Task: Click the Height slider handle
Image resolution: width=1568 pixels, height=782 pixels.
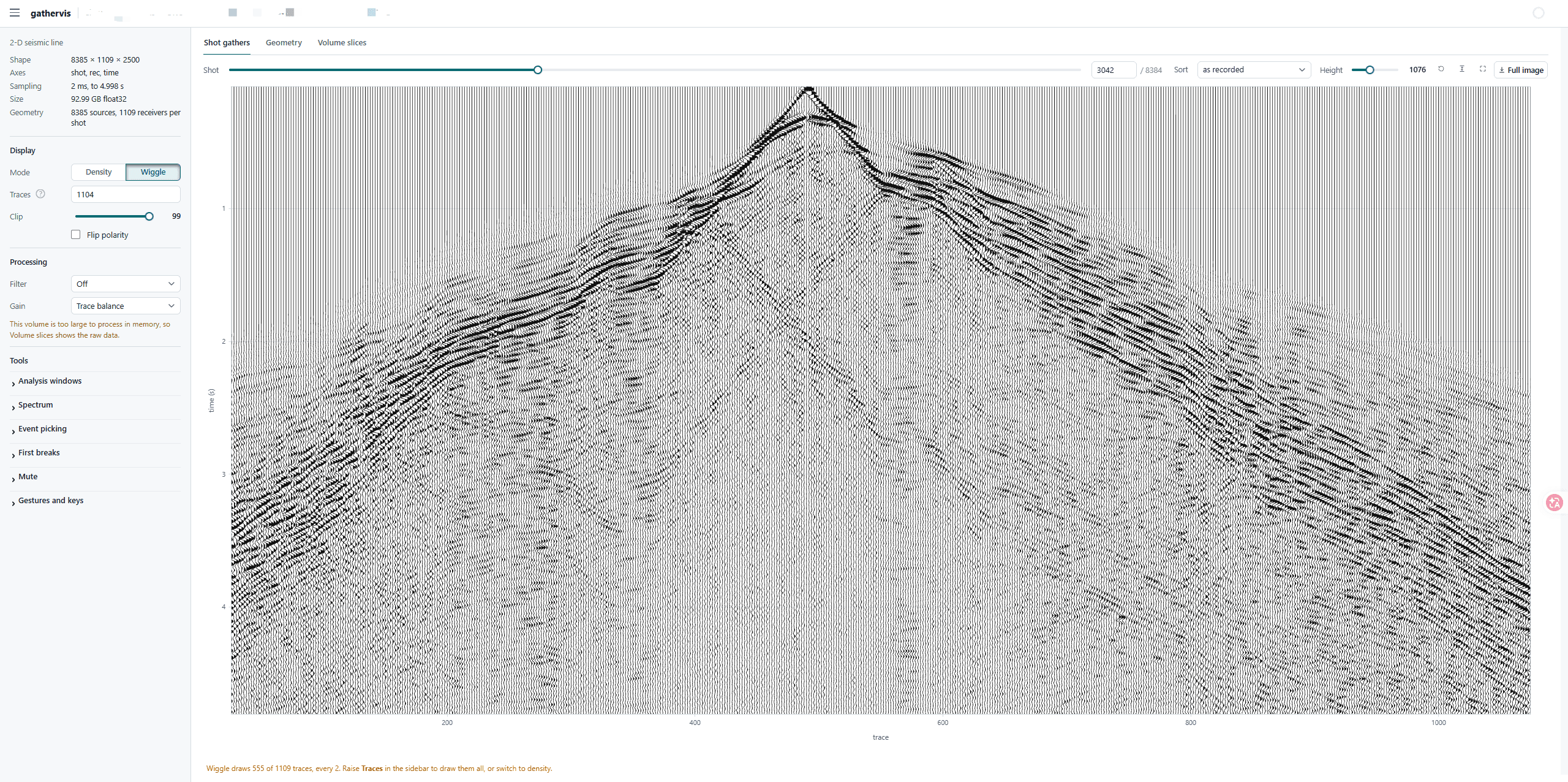Action: tap(1370, 70)
